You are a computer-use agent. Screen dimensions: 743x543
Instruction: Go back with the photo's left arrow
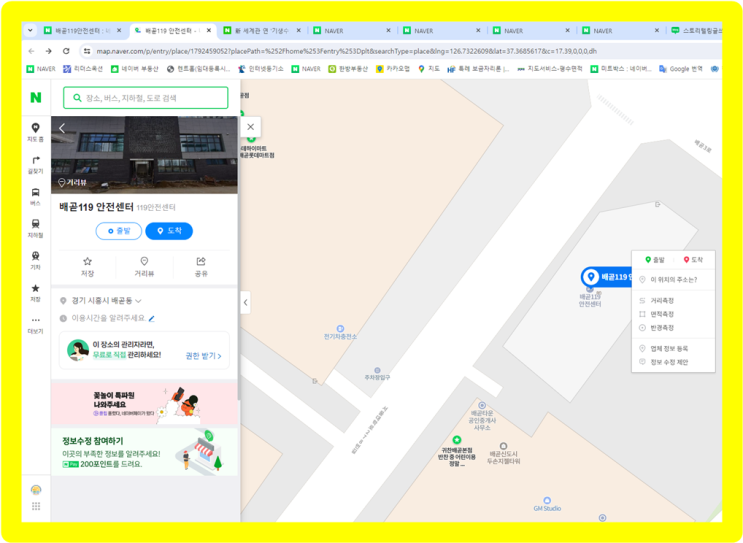[x=62, y=128]
